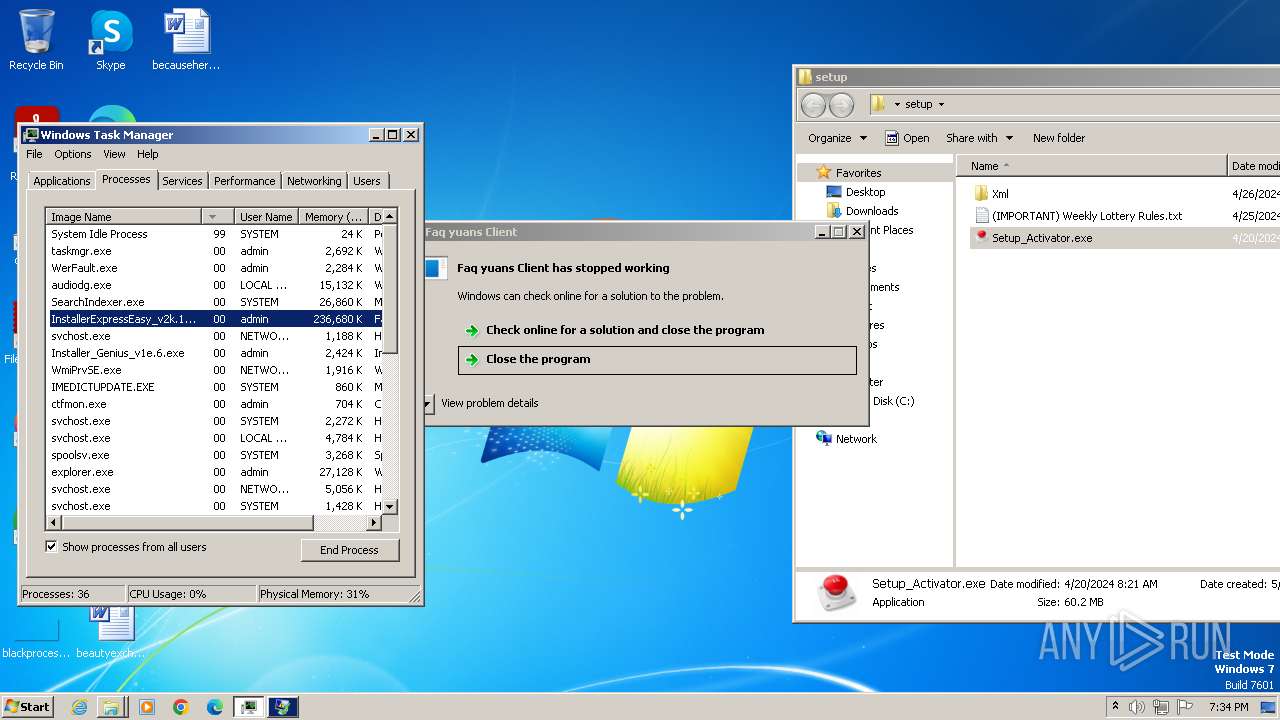Click the Action Center flag icon
1280x720 pixels.
[1185, 707]
